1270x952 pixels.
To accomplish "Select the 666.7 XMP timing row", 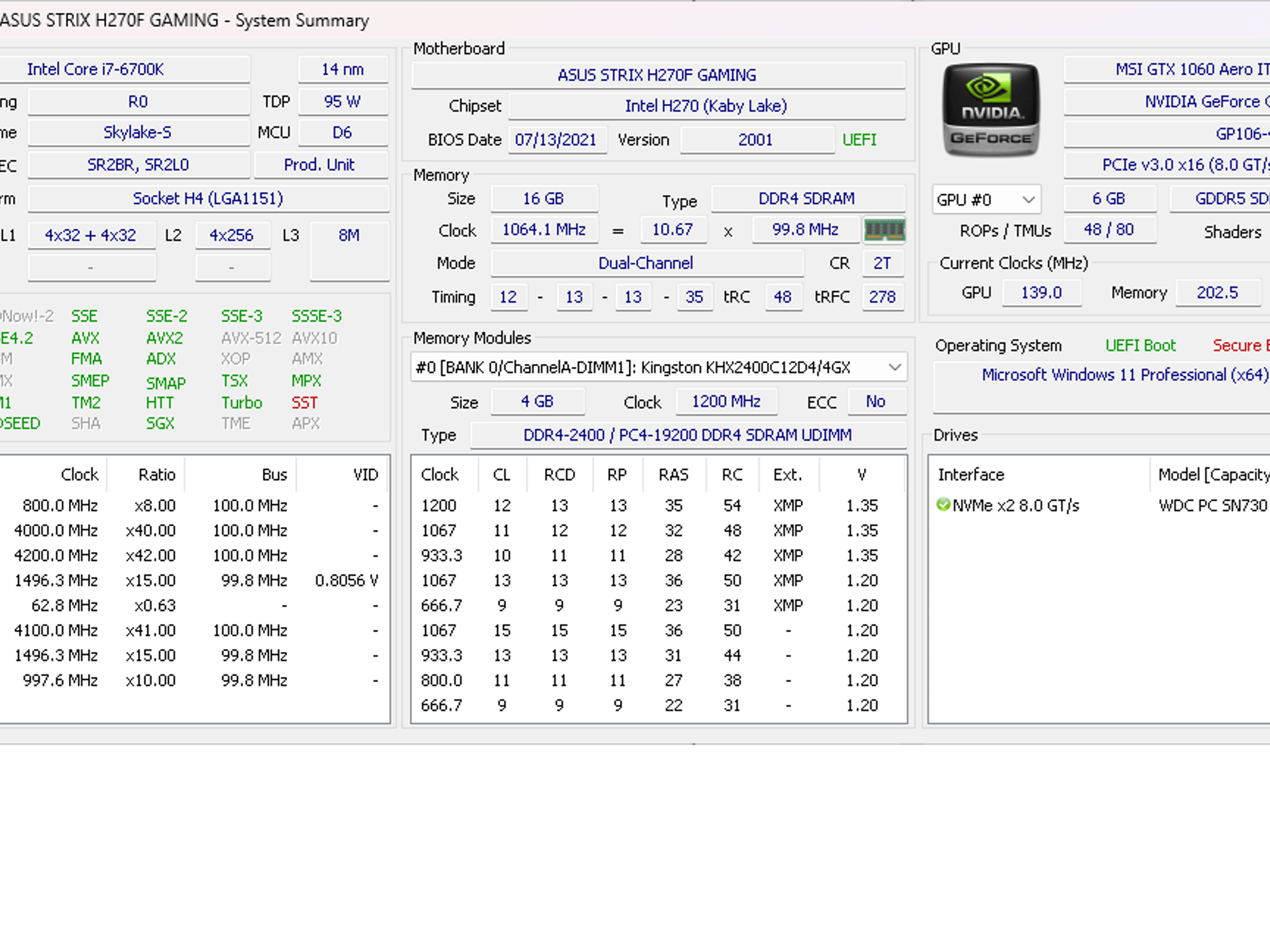I will (x=659, y=606).
